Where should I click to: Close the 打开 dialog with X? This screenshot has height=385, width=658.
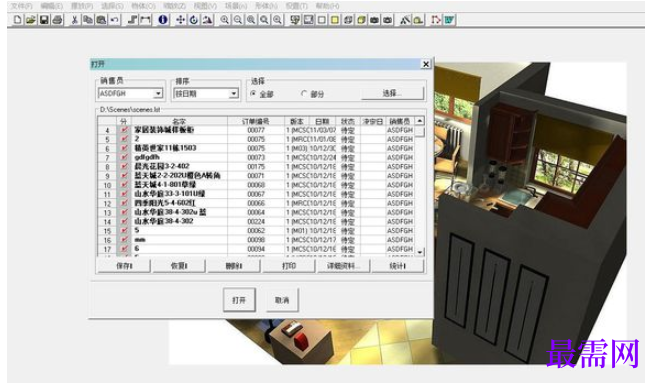426,64
